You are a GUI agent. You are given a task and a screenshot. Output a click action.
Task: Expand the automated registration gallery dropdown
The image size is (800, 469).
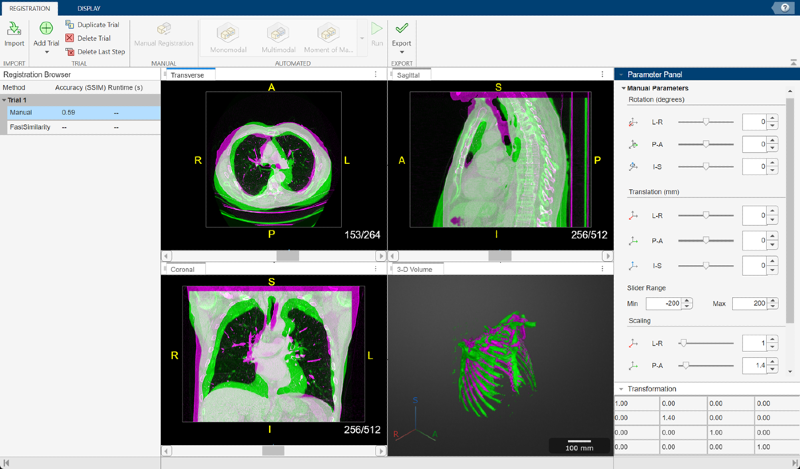(x=361, y=37)
